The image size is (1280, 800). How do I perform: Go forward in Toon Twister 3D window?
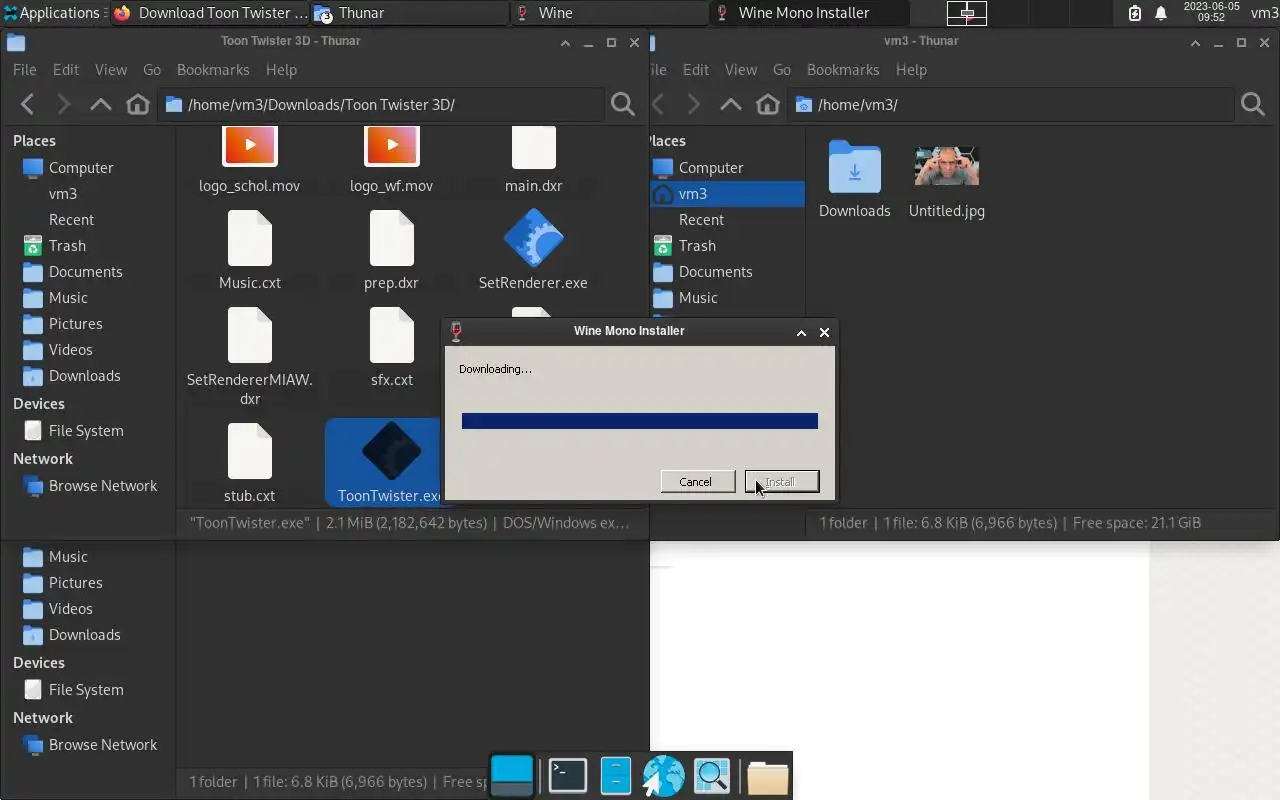tap(63, 104)
